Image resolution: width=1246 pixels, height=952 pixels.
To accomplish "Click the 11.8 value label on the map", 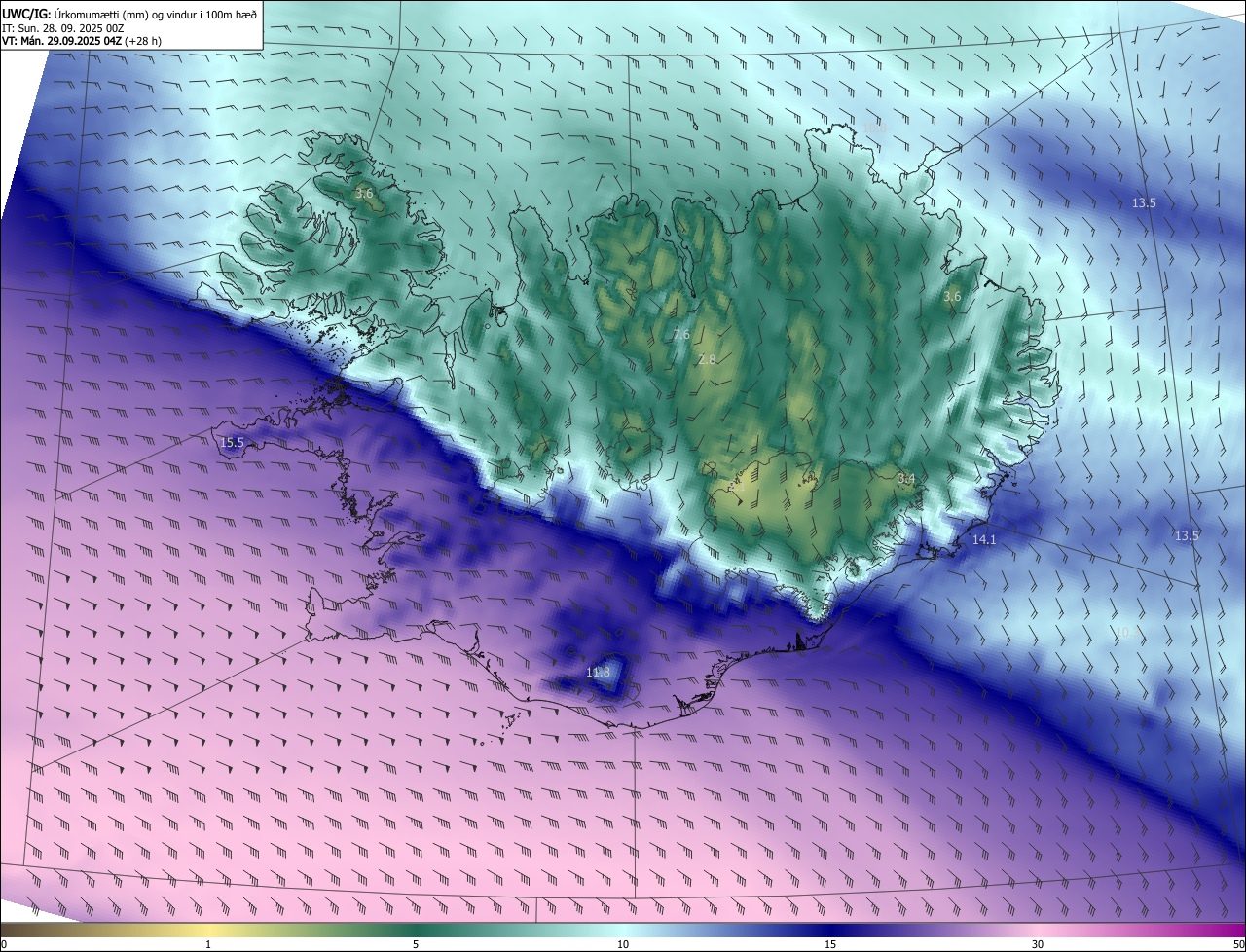I will click(598, 673).
